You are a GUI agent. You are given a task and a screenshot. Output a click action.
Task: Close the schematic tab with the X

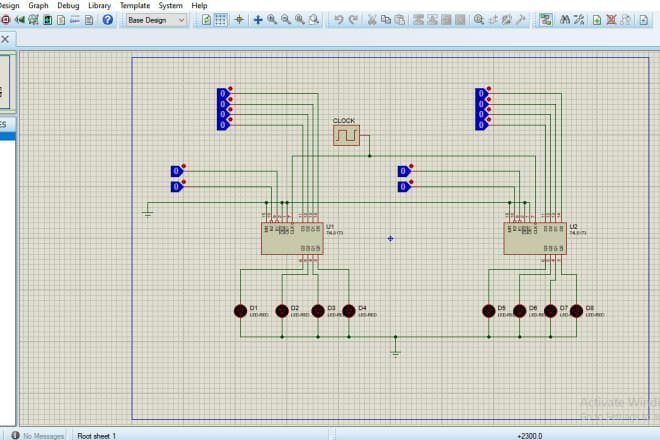(5, 39)
